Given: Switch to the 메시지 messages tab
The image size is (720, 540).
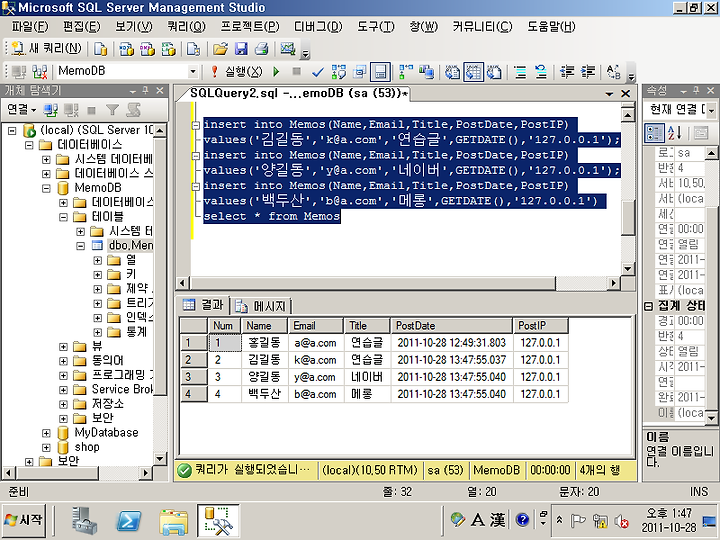Looking at the screenshot, I should (x=260, y=306).
